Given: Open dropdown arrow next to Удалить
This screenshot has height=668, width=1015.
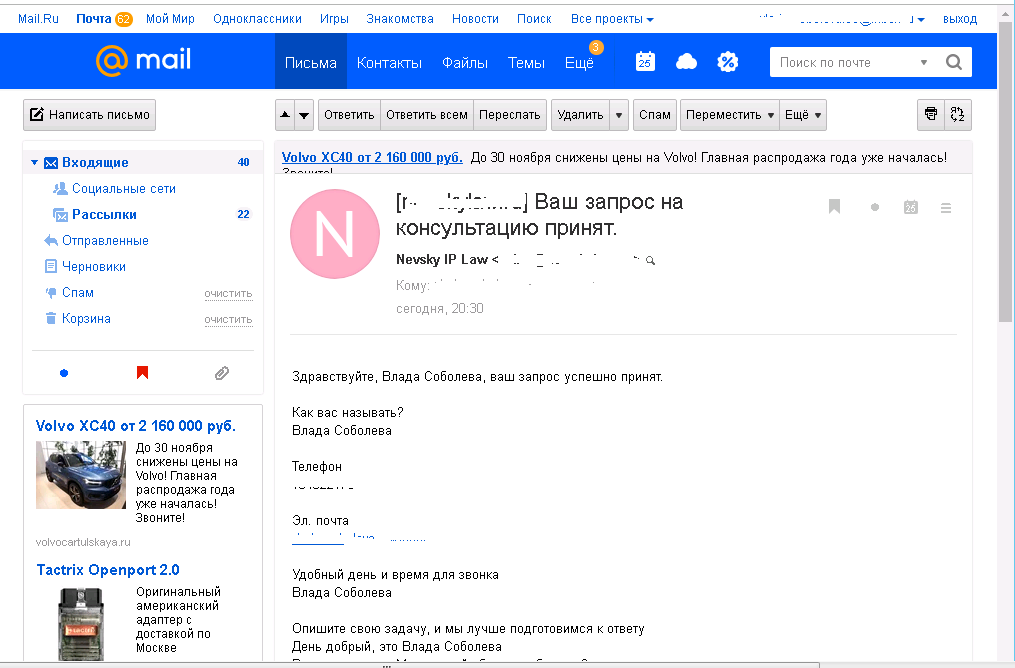Looking at the screenshot, I should point(619,115).
